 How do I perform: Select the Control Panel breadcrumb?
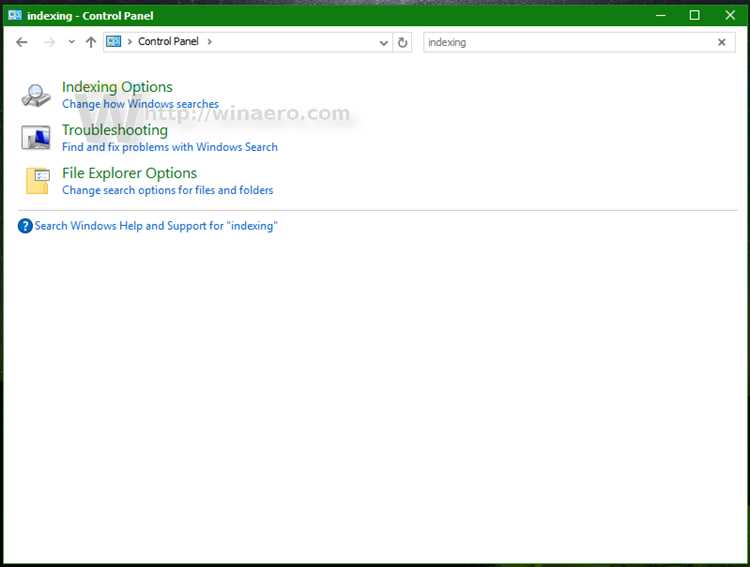click(x=168, y=42)
